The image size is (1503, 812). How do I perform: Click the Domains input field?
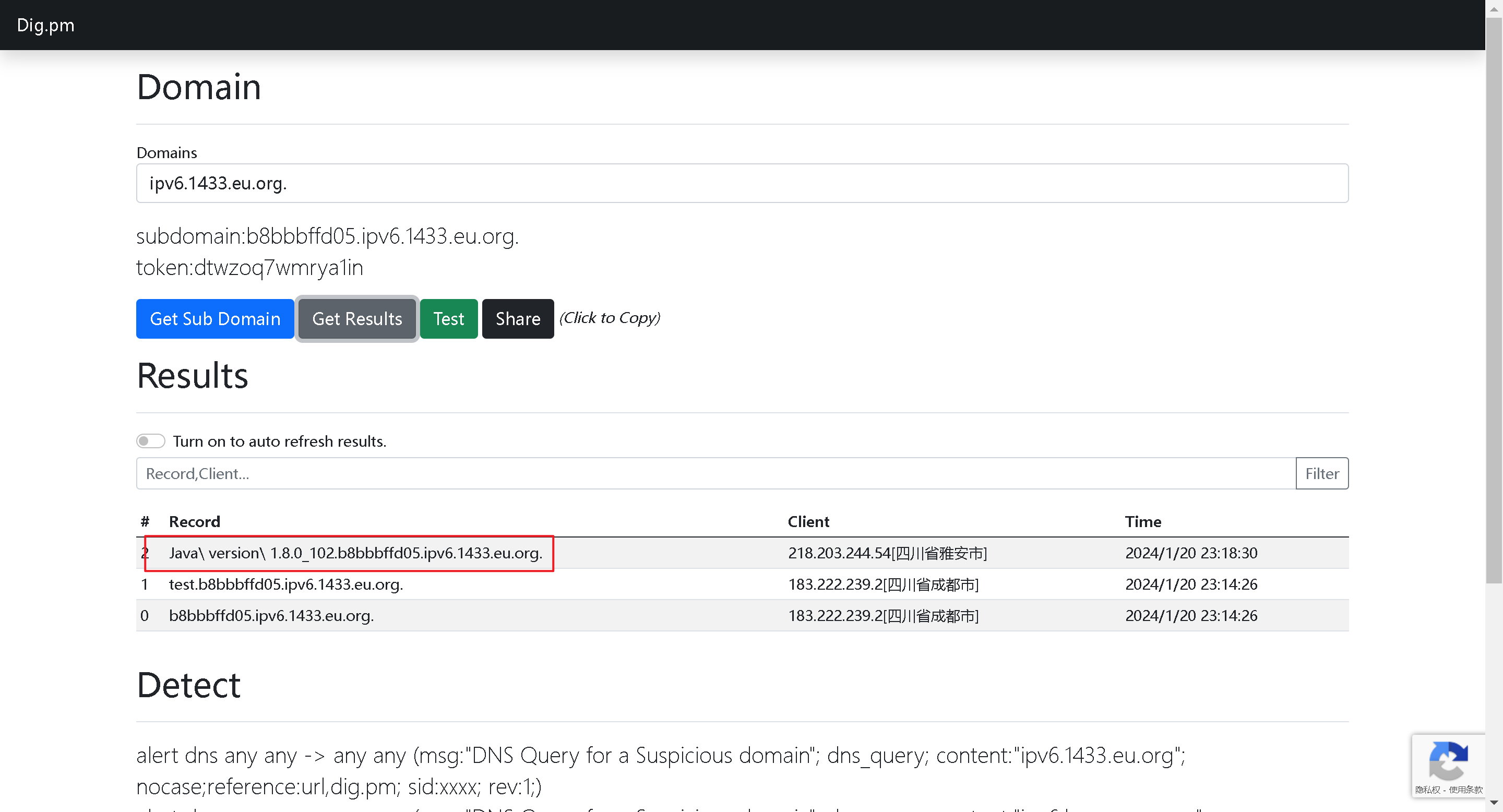pos(741,183)
